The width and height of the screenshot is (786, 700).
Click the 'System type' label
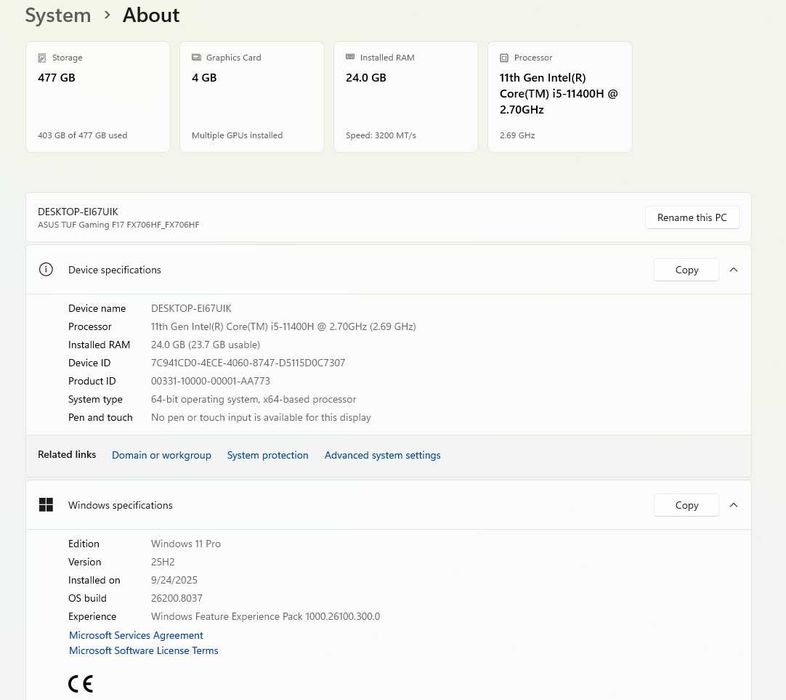pos(95,400)
